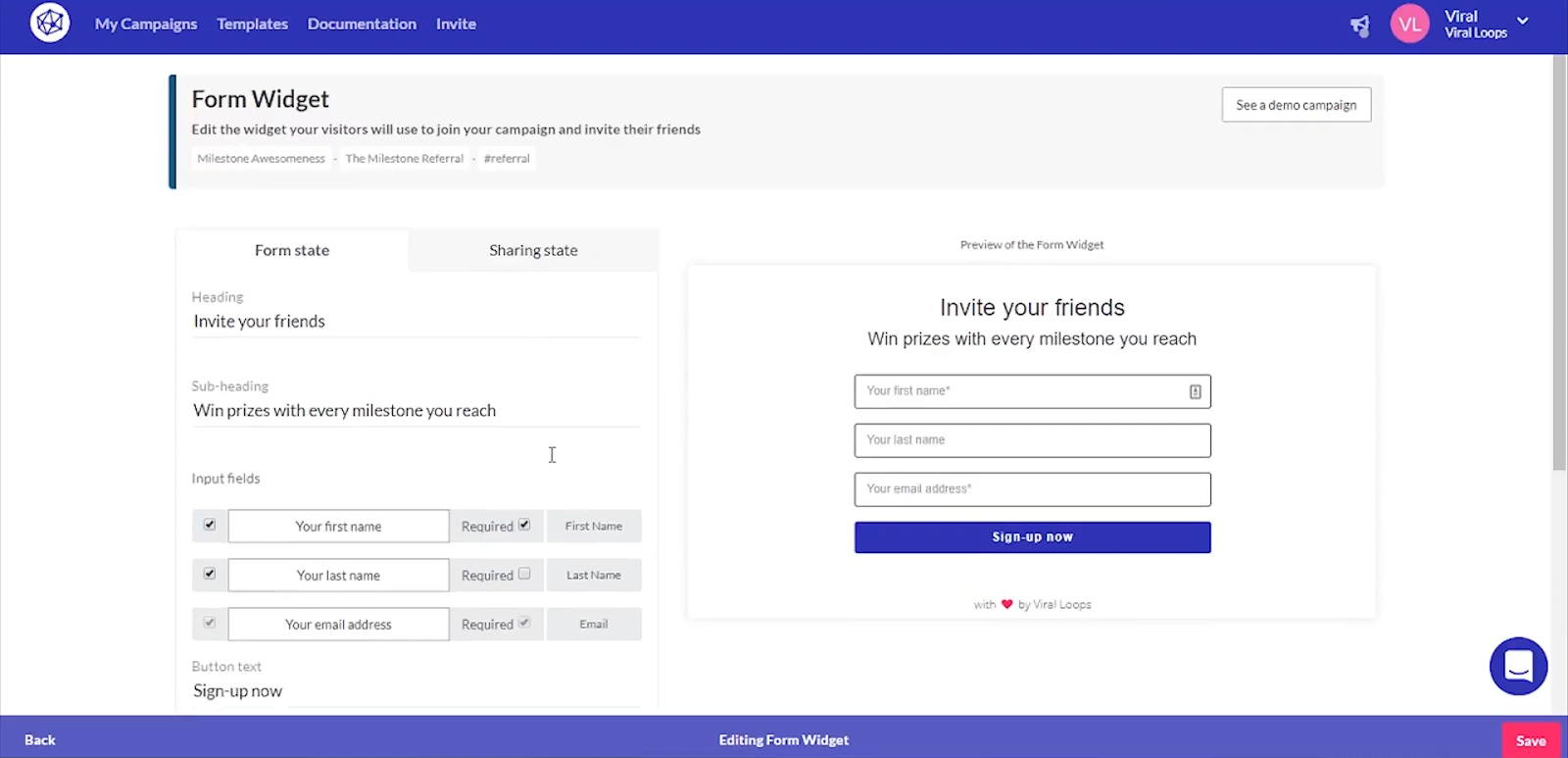Click the VL user avatar
Image resolution: width=1568 pixels, height=758 pixels.
point(1409,25)
